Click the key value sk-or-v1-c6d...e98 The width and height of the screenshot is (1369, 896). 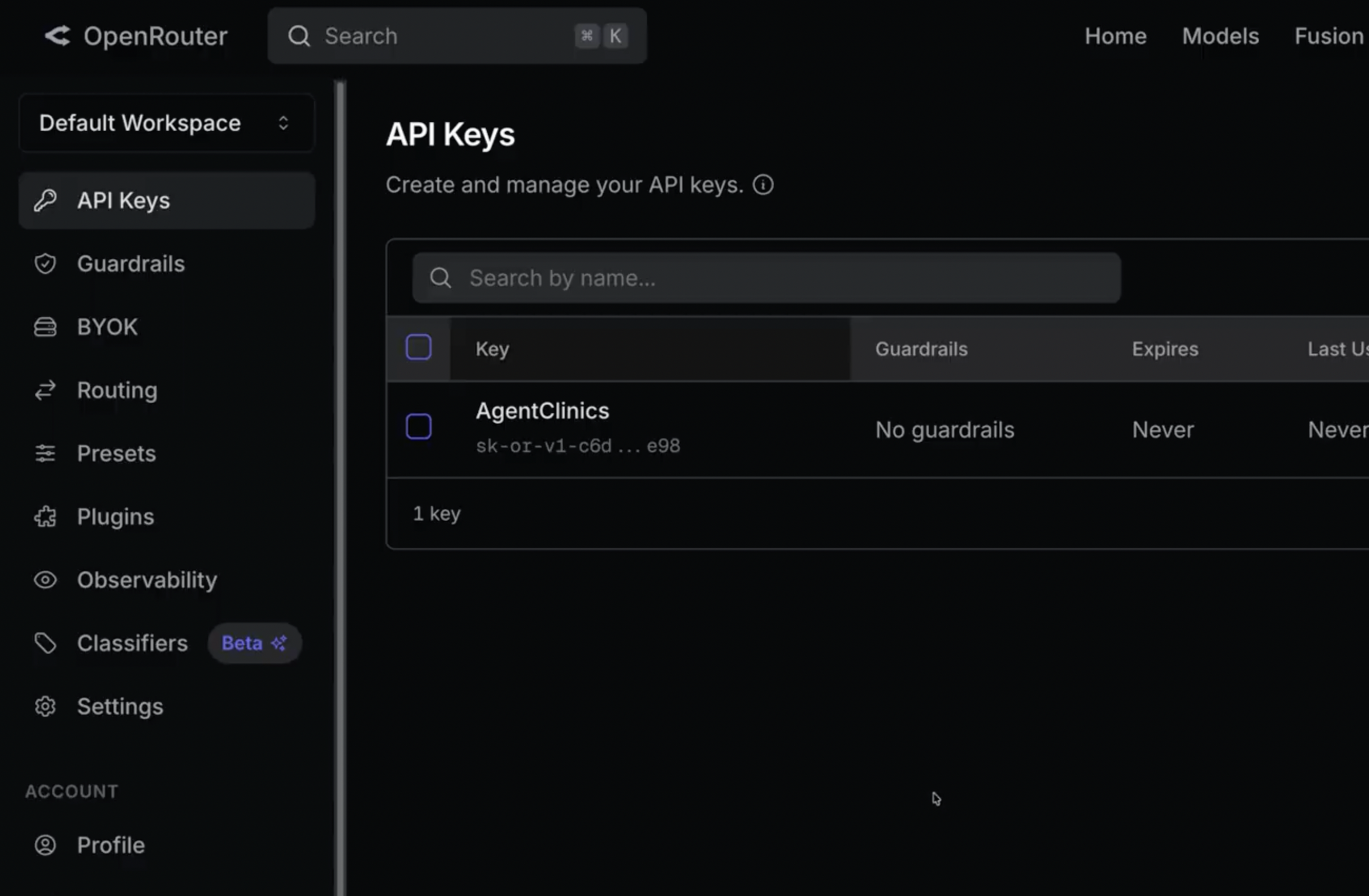(x=578, y=446)
